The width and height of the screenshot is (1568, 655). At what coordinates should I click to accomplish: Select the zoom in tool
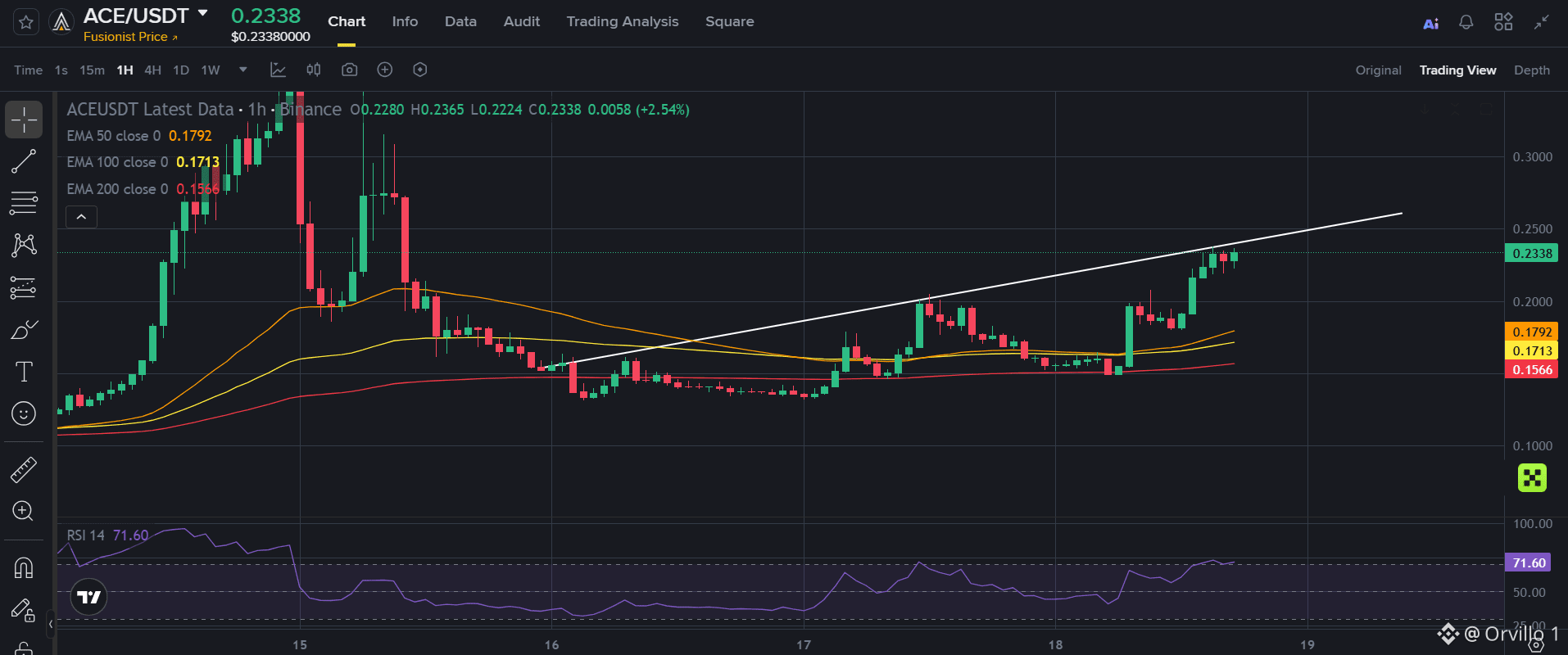coord(24,511)
